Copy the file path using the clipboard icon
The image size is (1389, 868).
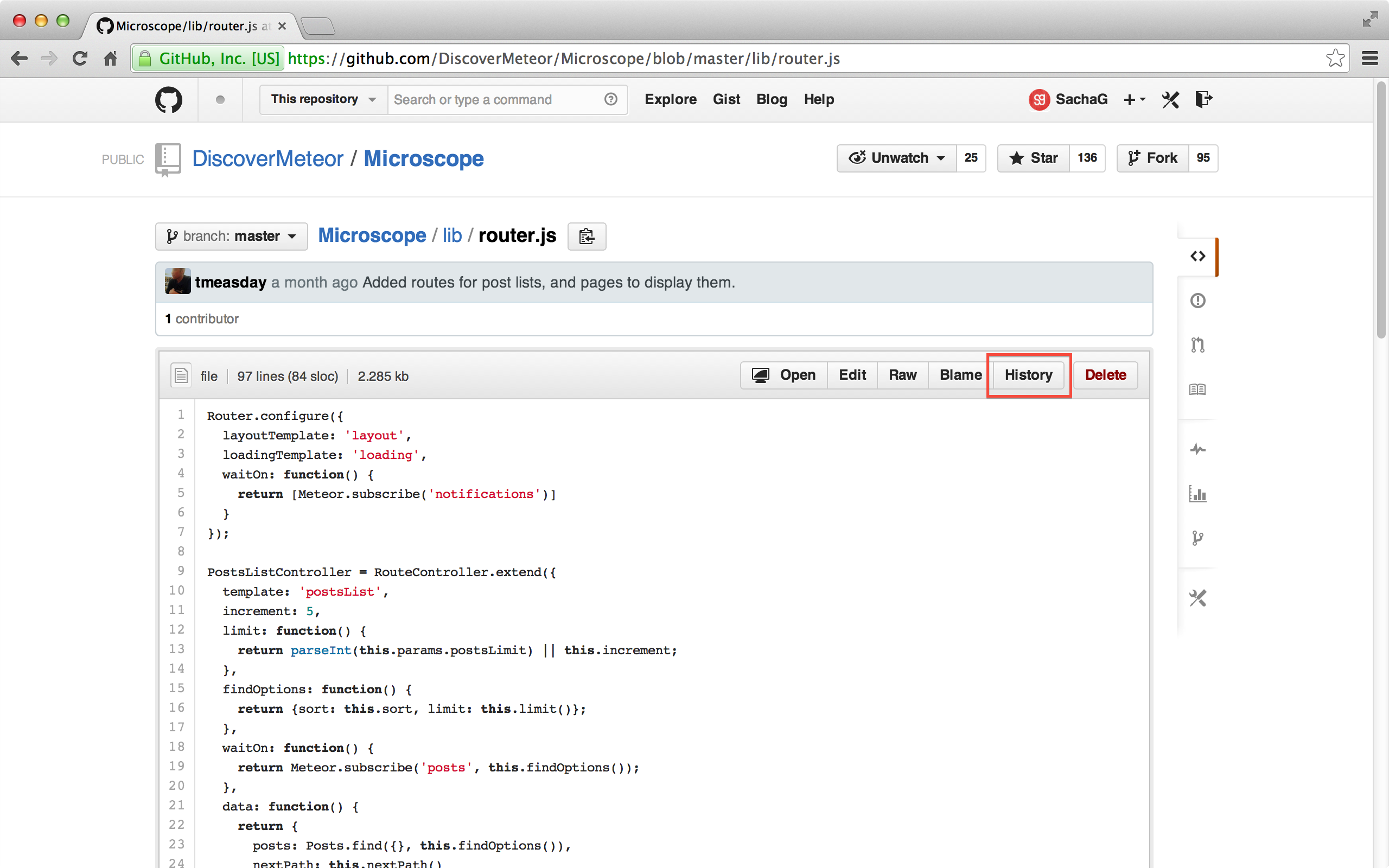point(587,236)
